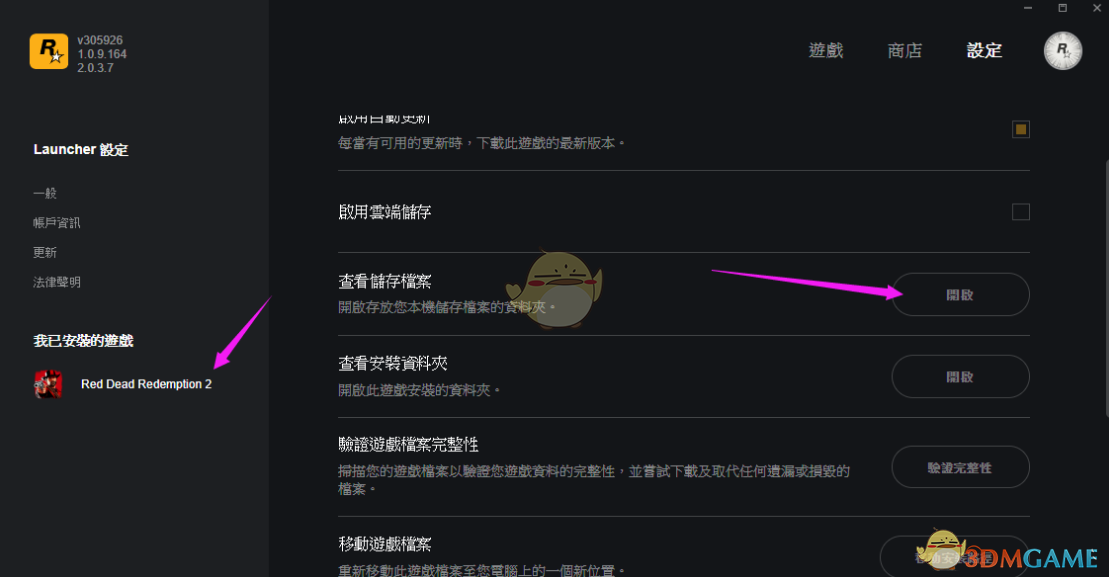Switch to the 遊戲 tab

(x=825, y=51)
